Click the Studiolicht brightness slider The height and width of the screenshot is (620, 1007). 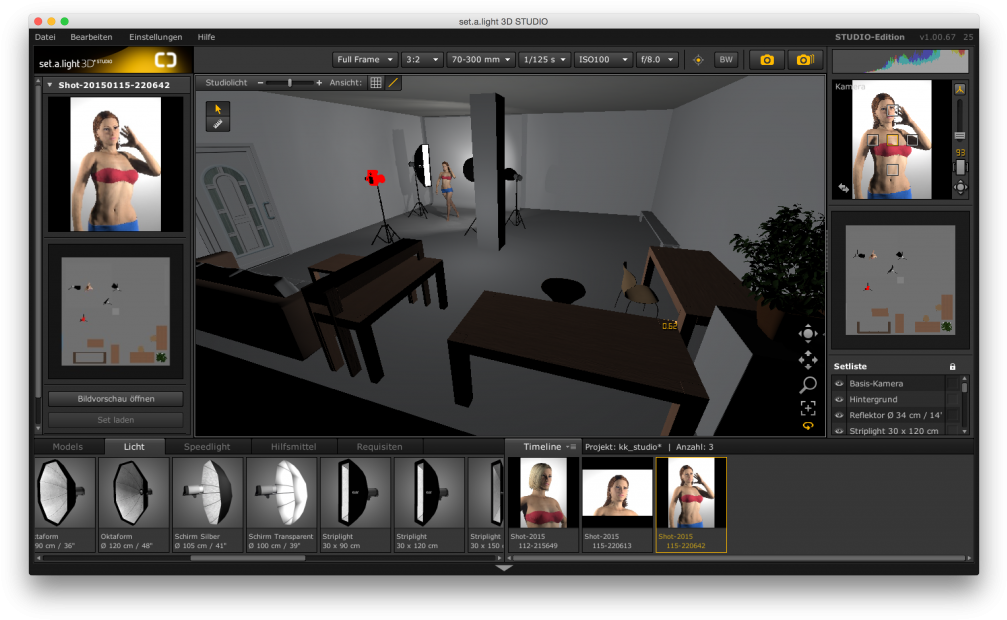coord(290,83)
